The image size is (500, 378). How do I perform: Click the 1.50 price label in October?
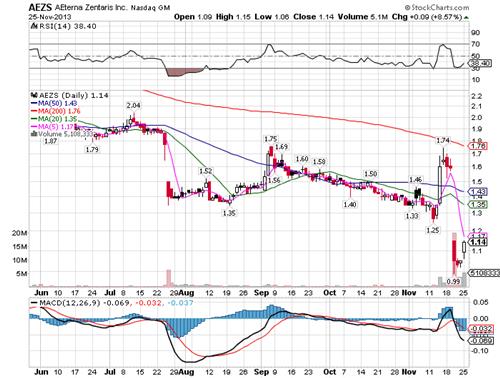[370, 174]
